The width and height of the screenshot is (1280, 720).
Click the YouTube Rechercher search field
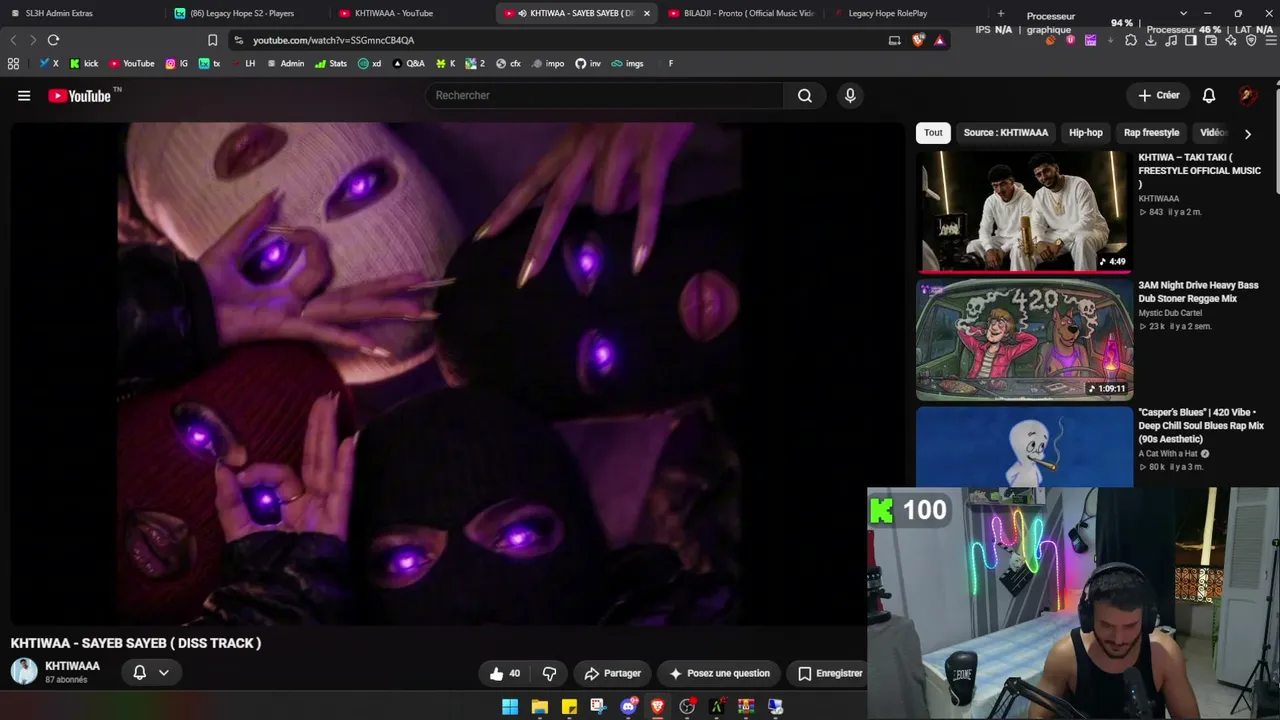coord(605,96)
